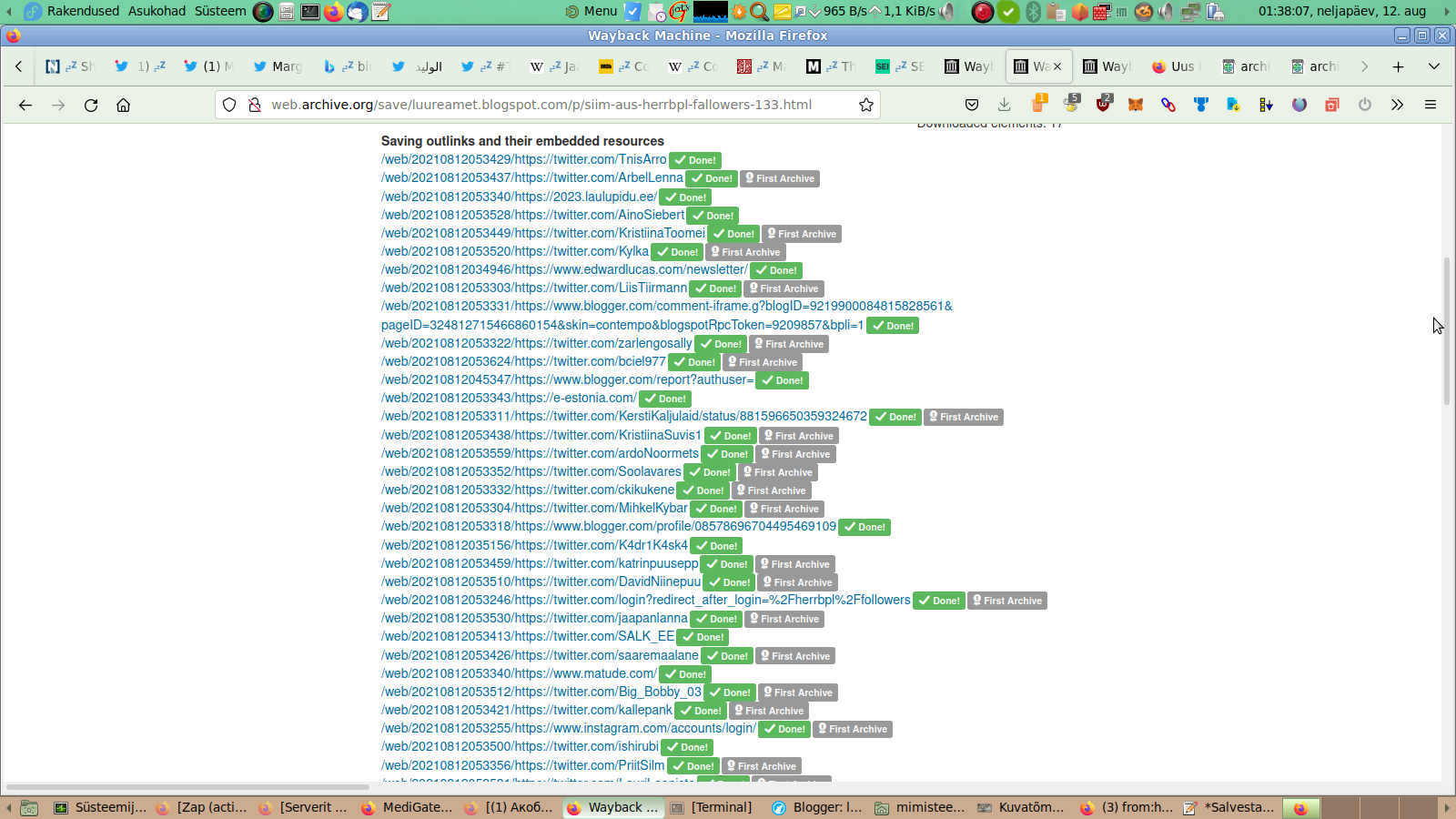Open the archived twitter.com/K4dr1K4sk4 link
Viewport: 1456px width, 819px height.
(534, 545)
